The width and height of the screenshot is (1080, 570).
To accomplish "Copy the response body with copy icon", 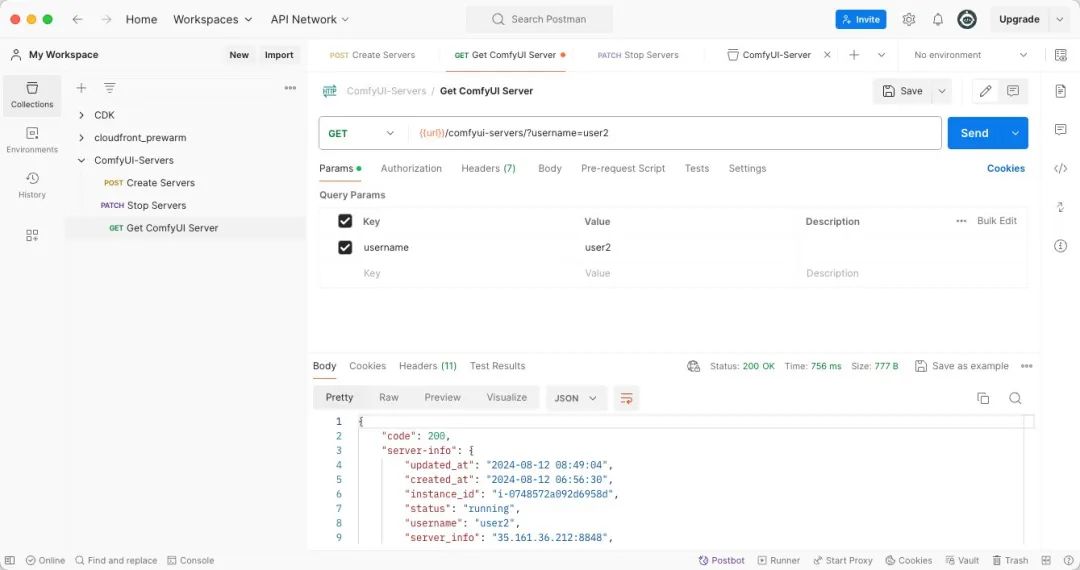I will (x=983, y=398).
